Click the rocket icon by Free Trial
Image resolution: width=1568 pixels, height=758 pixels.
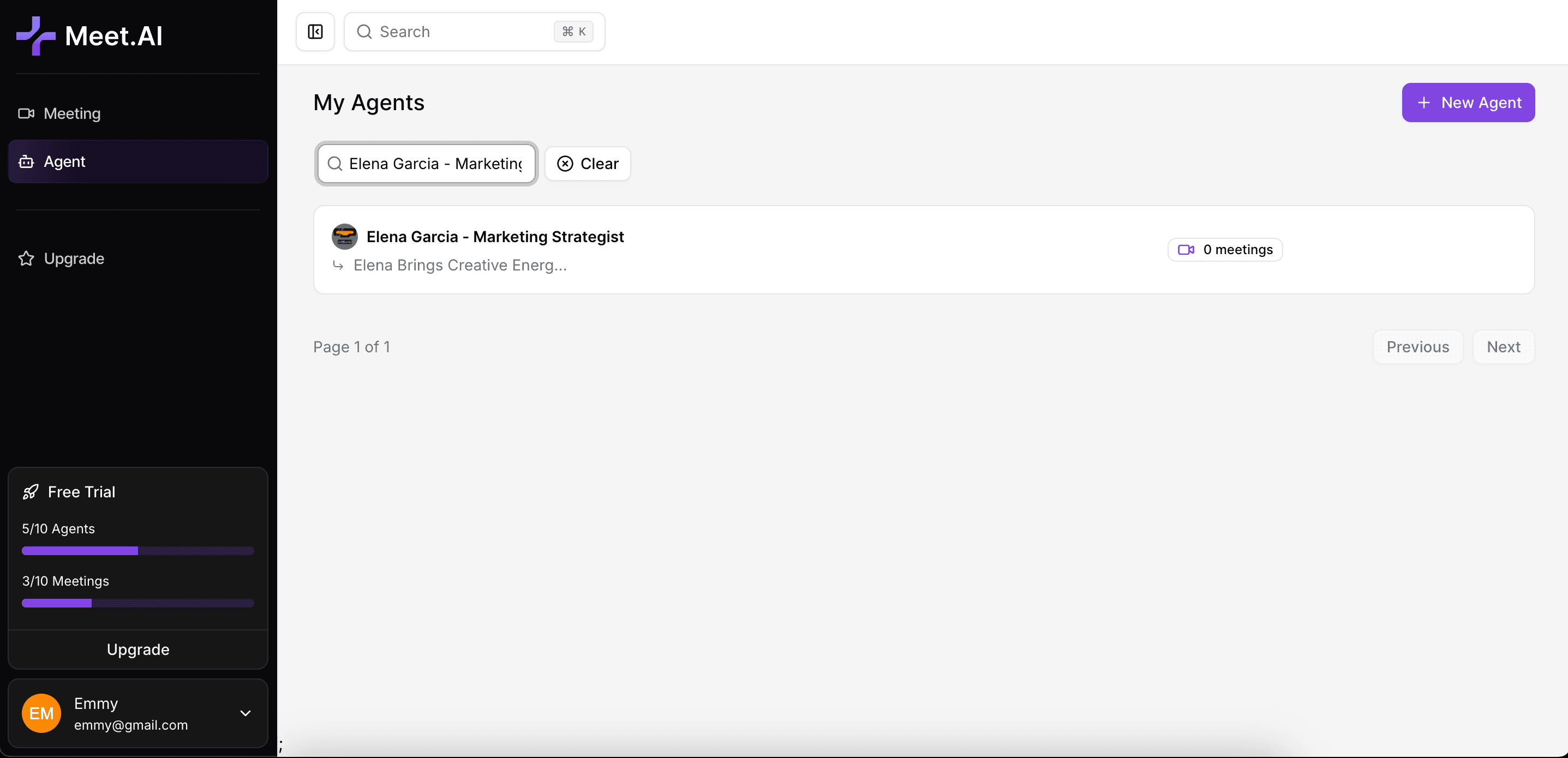point(31,491)
